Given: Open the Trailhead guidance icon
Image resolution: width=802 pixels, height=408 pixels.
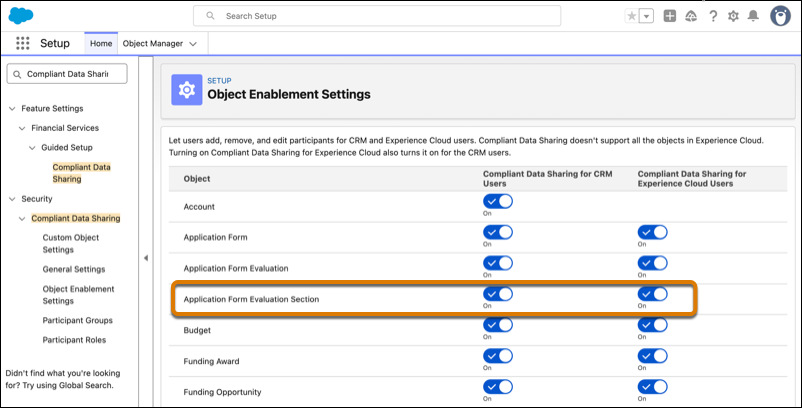Looking at the screenshot, I should [x=691, y=16].
